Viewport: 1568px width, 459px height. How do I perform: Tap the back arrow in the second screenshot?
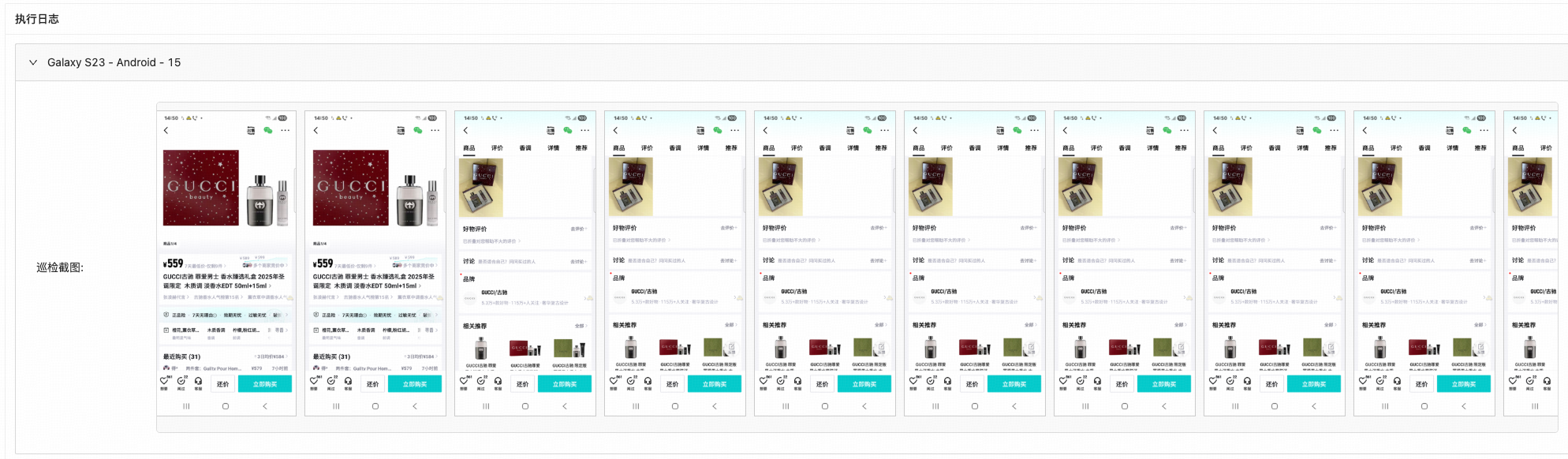click(x=315, y=130)
